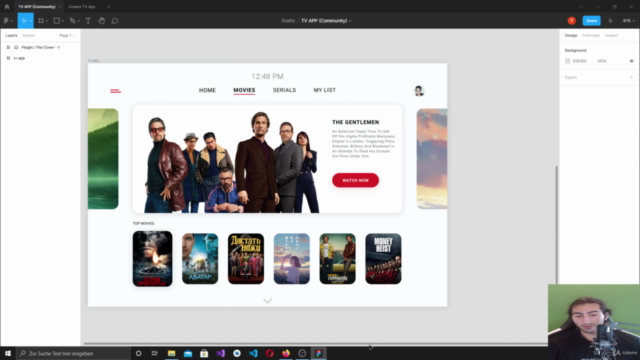Image resolution: width=640 pixels, height=360 pixels.
Task: Click MOVIES in the design nav
Action: (244, 90)
